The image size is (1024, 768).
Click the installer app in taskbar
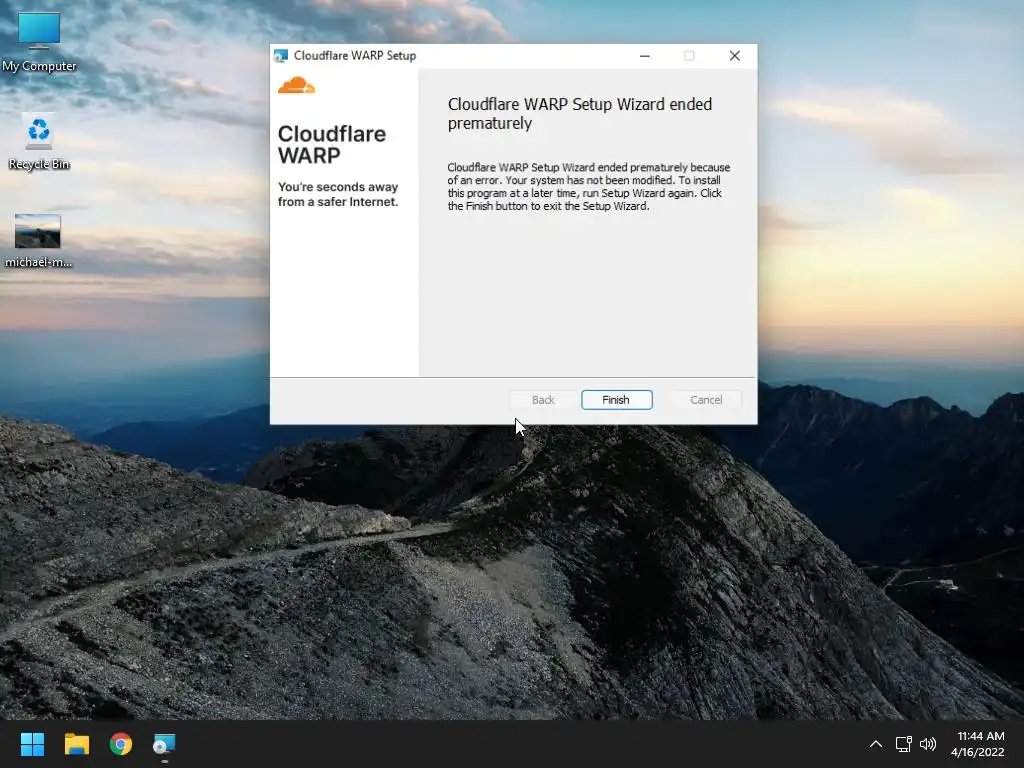point(165,744)
